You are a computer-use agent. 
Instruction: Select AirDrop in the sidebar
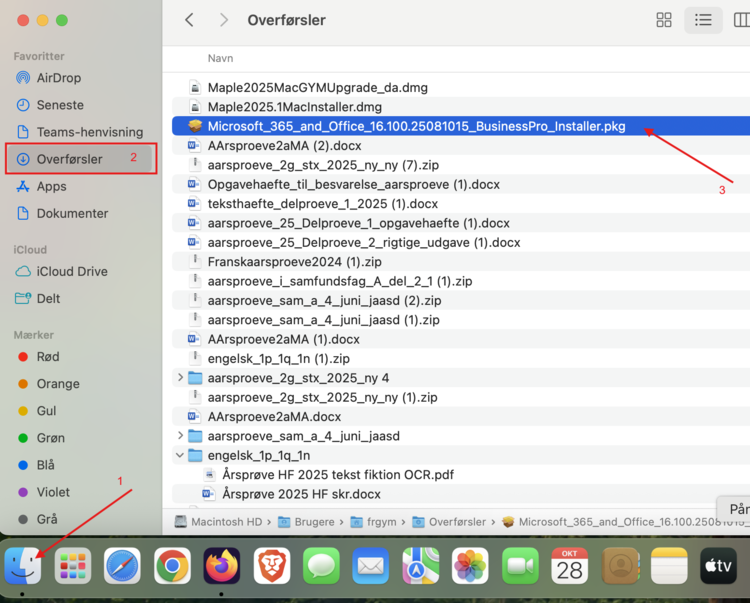[x=58, y=78]
